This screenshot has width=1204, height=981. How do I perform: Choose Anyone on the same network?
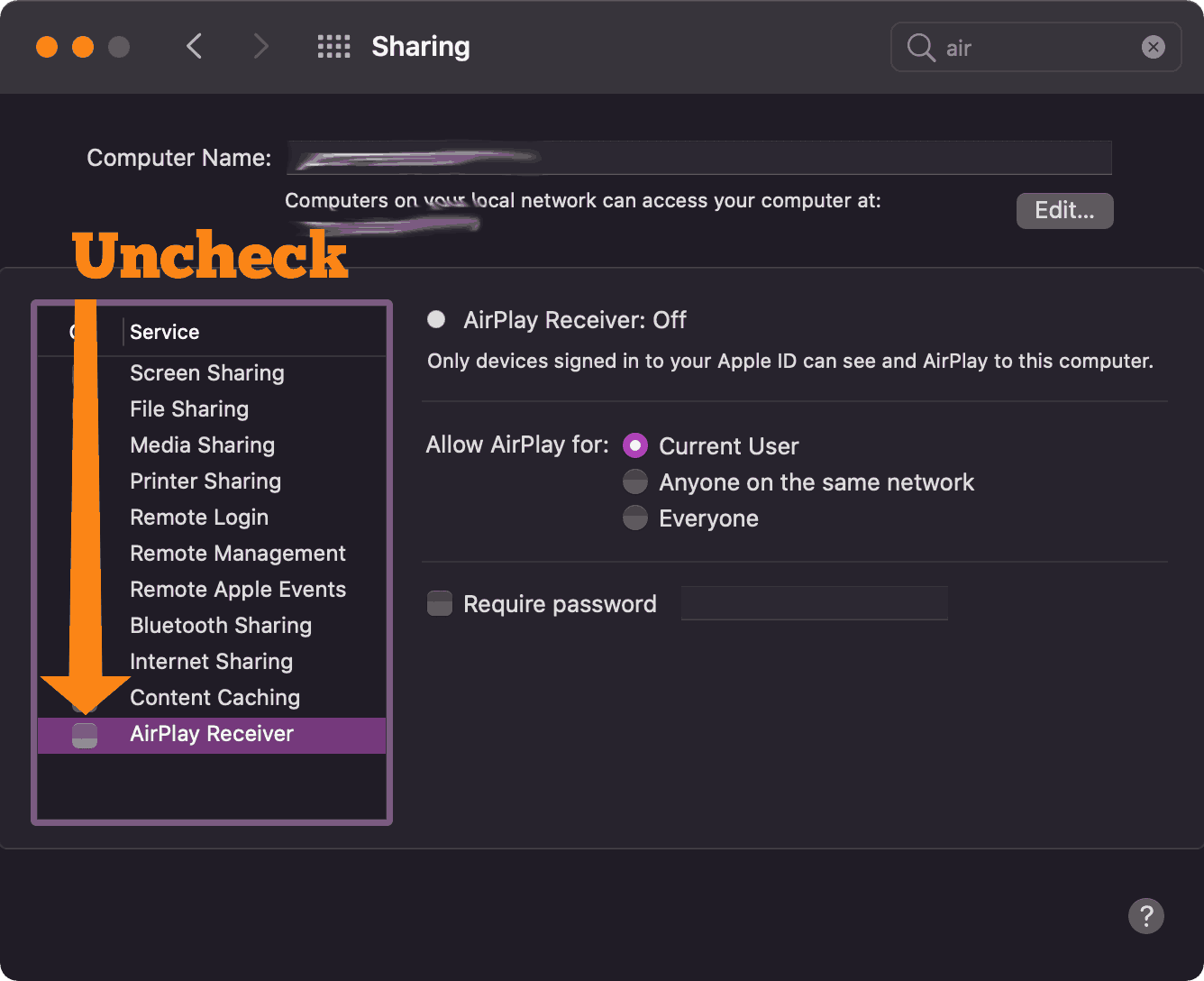pos(635,481)
